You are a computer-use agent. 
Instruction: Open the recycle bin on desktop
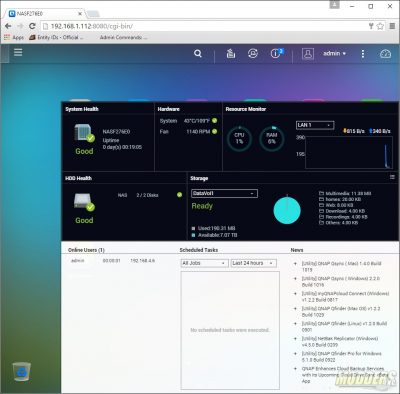(x=22, y=372)
